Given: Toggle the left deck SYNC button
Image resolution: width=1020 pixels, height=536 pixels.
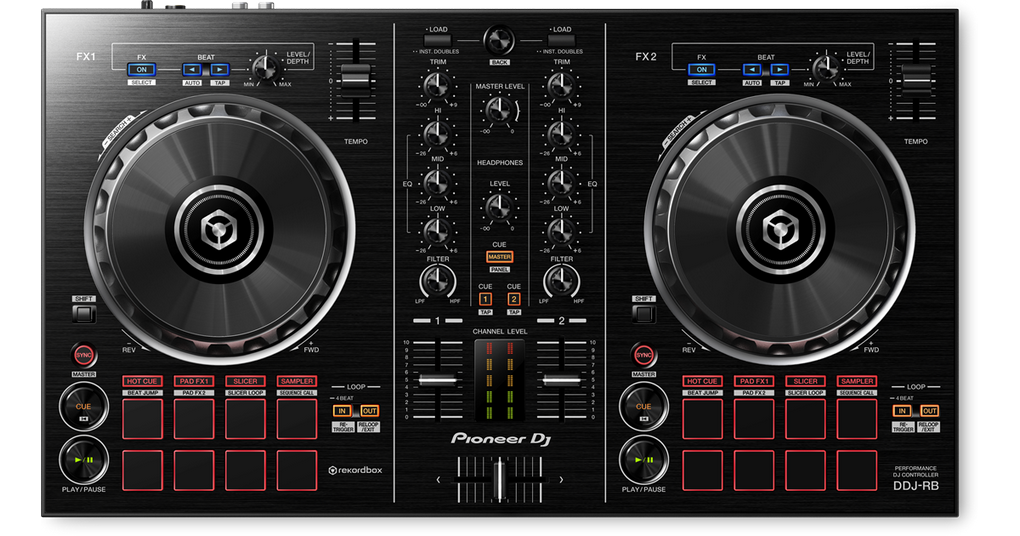Looking at the screenshot, I should coord(83,355).
